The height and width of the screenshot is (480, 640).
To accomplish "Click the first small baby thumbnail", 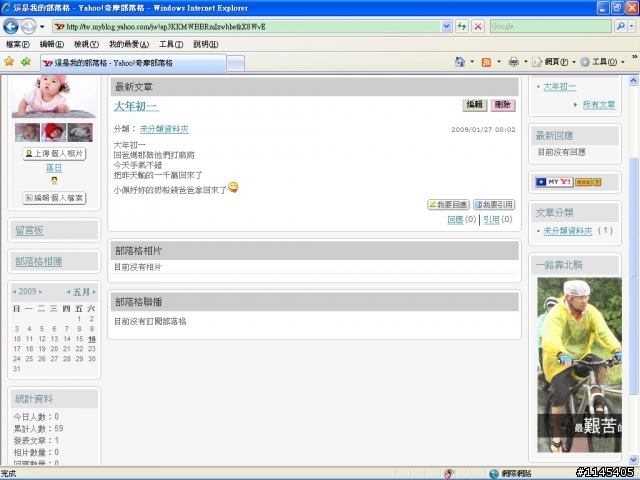I will pos(27,133).
